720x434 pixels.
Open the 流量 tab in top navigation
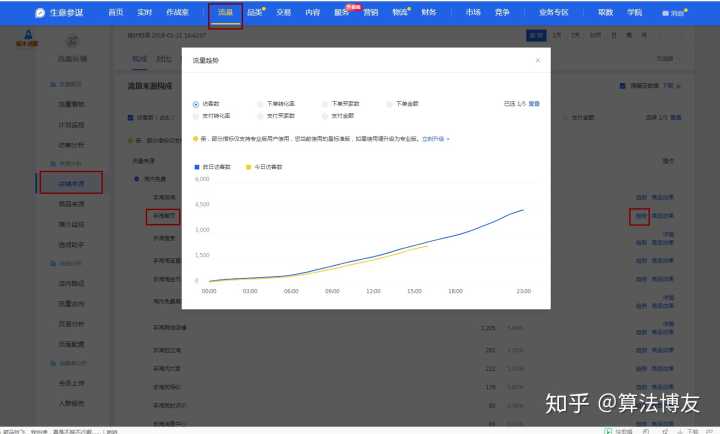click(225, 12)
